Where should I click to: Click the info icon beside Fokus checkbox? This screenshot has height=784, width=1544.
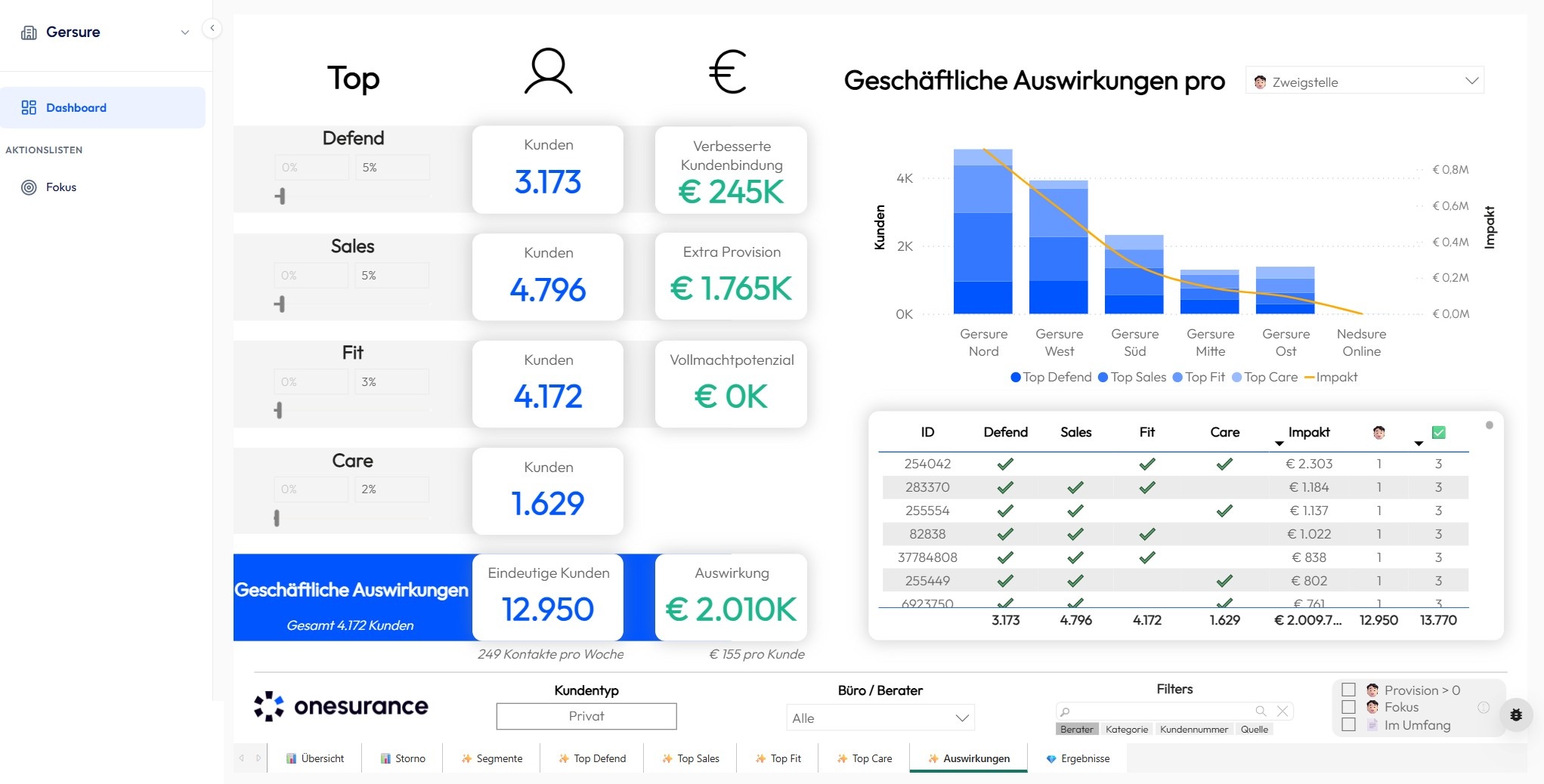[1484, 708]
